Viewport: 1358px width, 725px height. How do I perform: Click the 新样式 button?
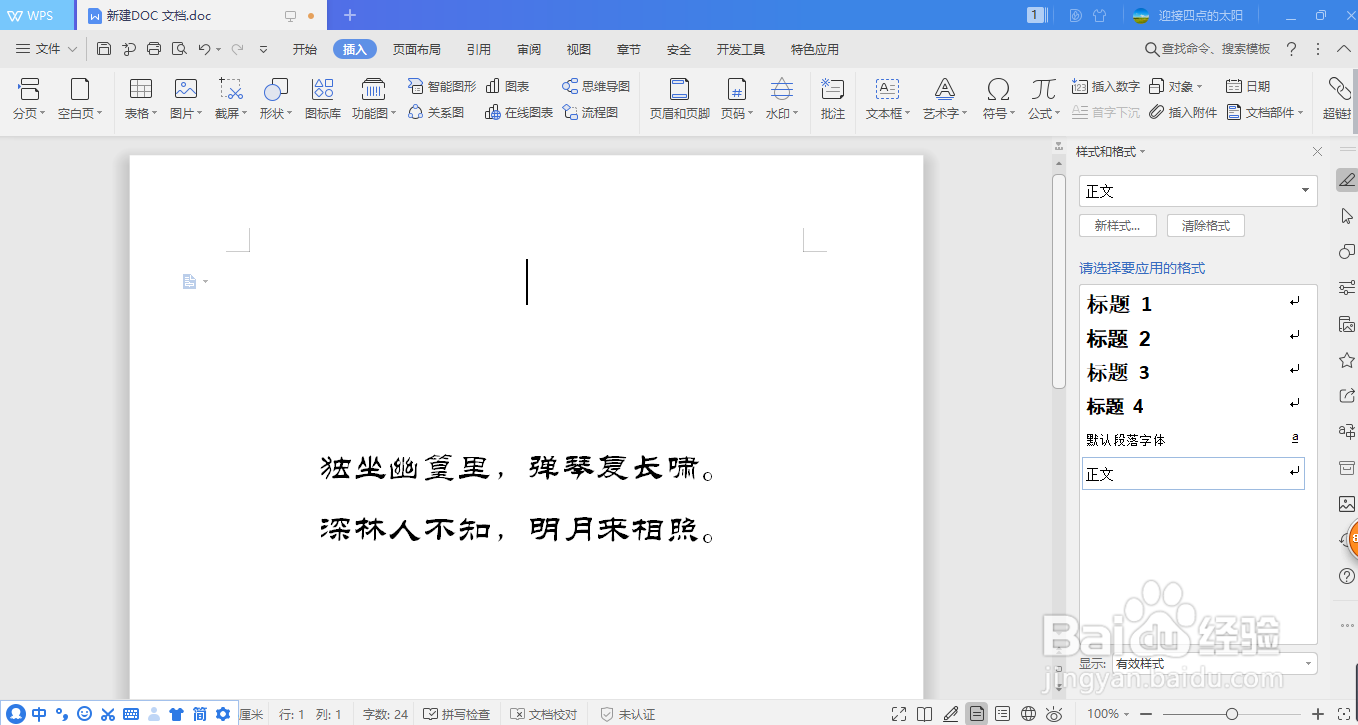pos(1117,225)
